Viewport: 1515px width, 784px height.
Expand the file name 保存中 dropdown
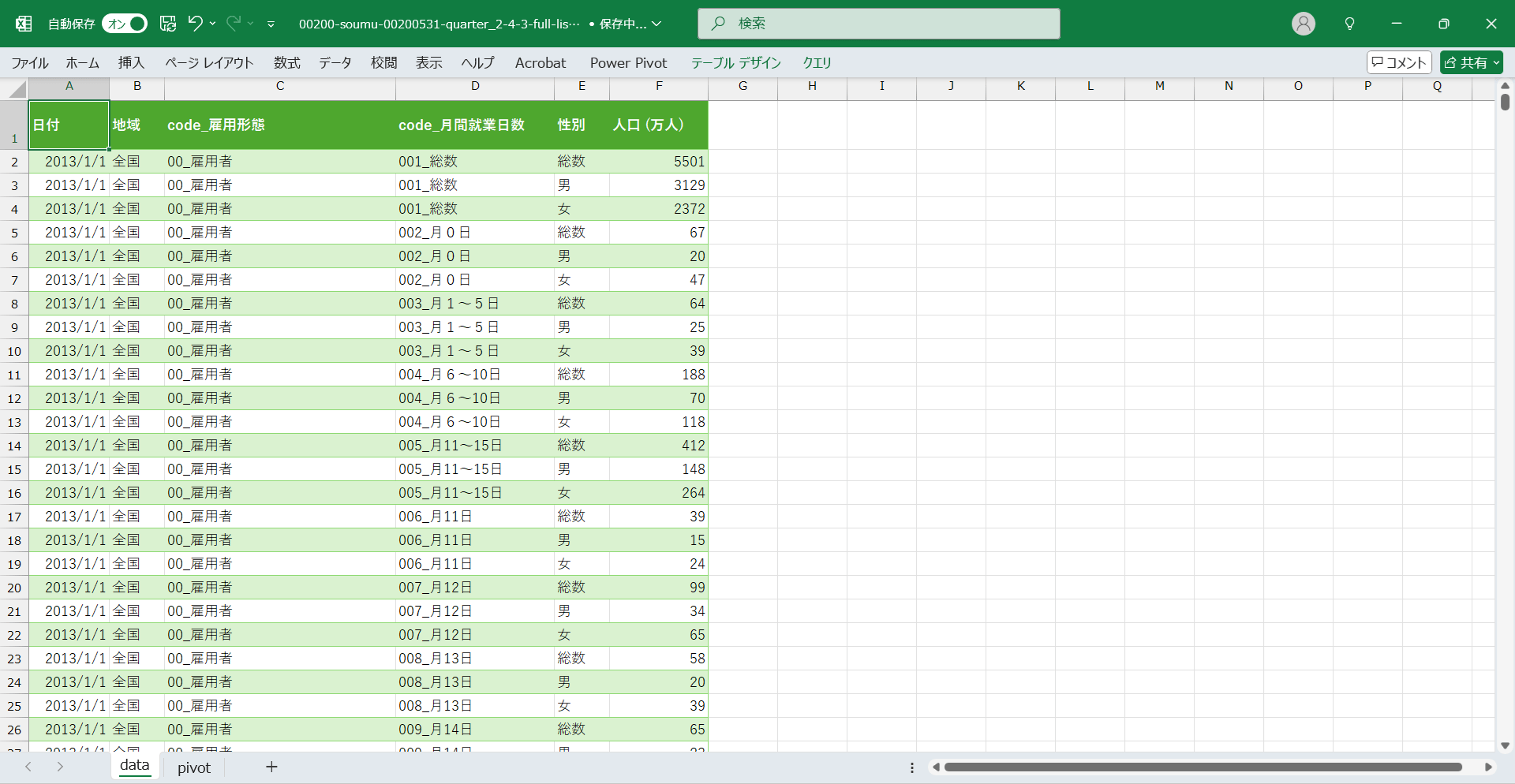656,24
